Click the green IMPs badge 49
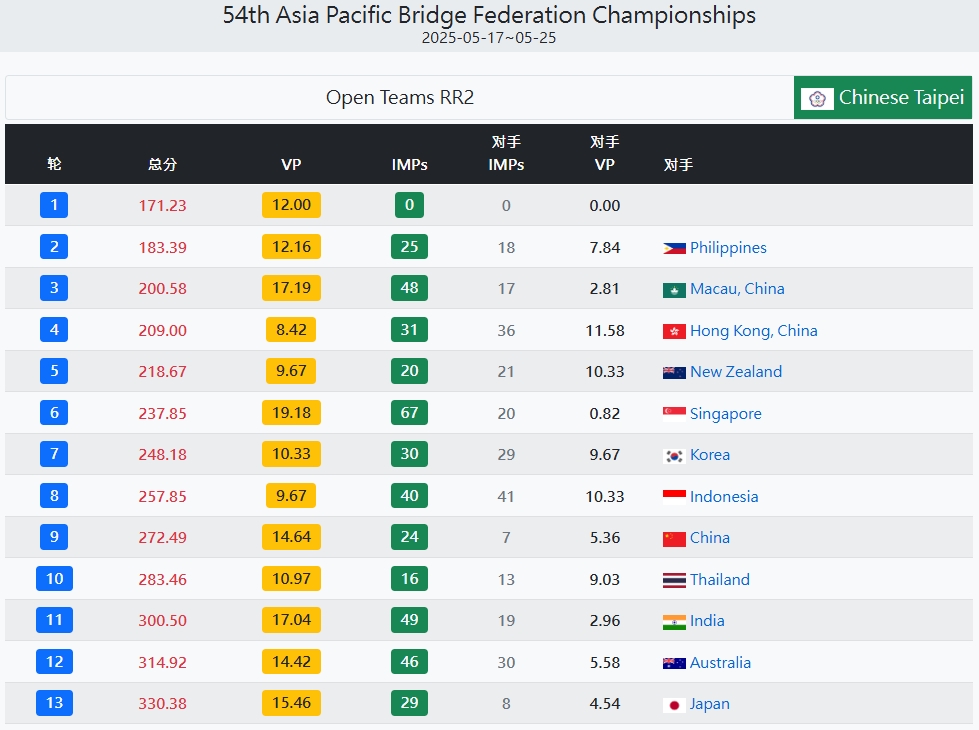Viewport: 979px width, 730px height. click(410, 620)
